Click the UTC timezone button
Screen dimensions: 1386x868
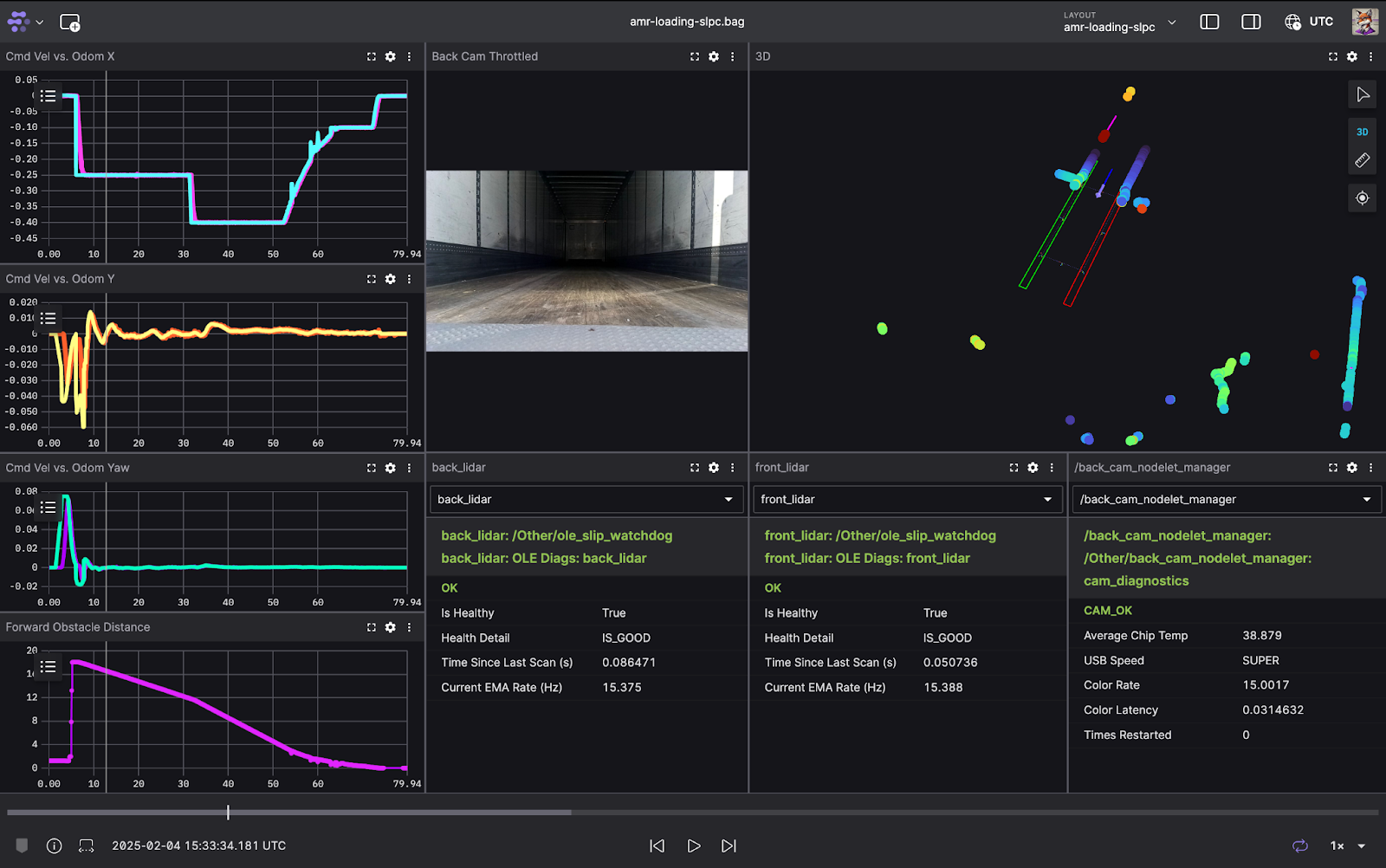[1309, 22]
